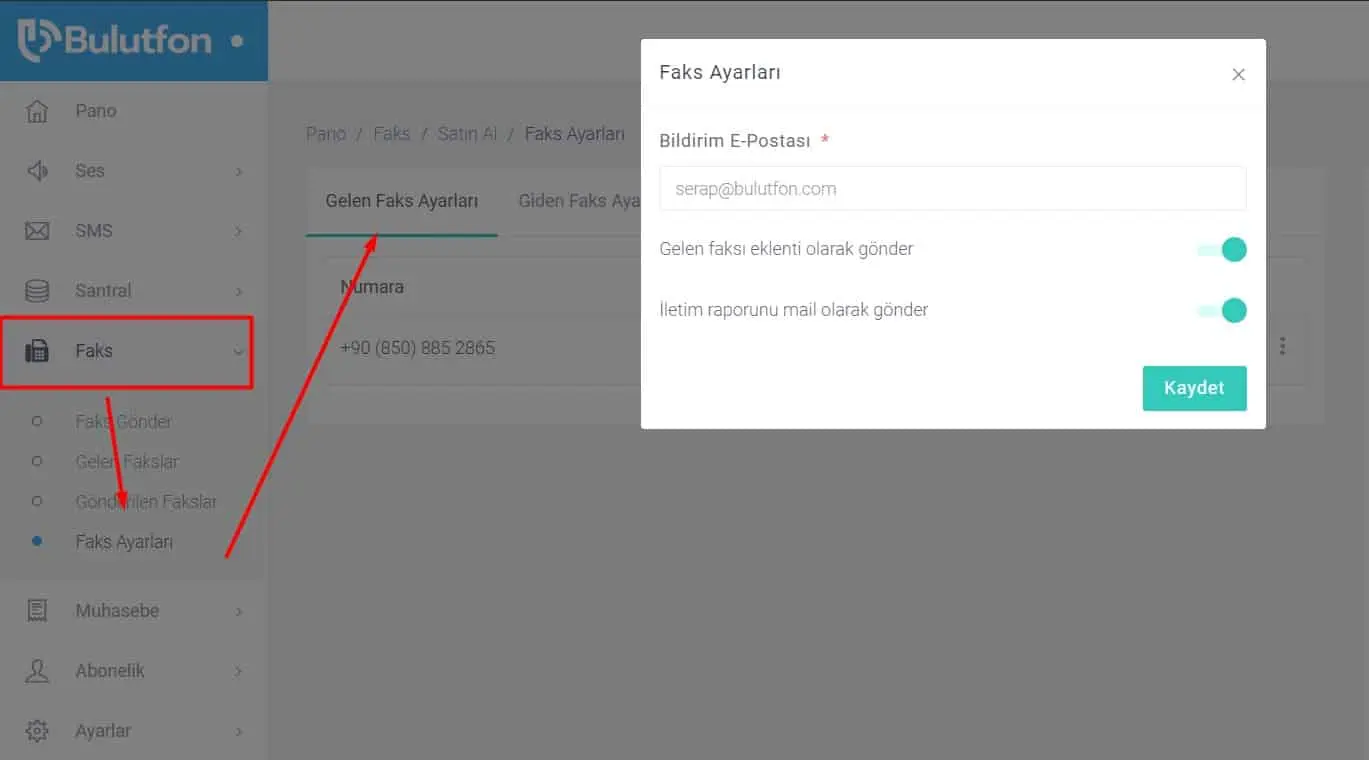Toggle İletim raporunu mail olarak gönder
Screen dimensions: 1369x760
[1222, 310]
